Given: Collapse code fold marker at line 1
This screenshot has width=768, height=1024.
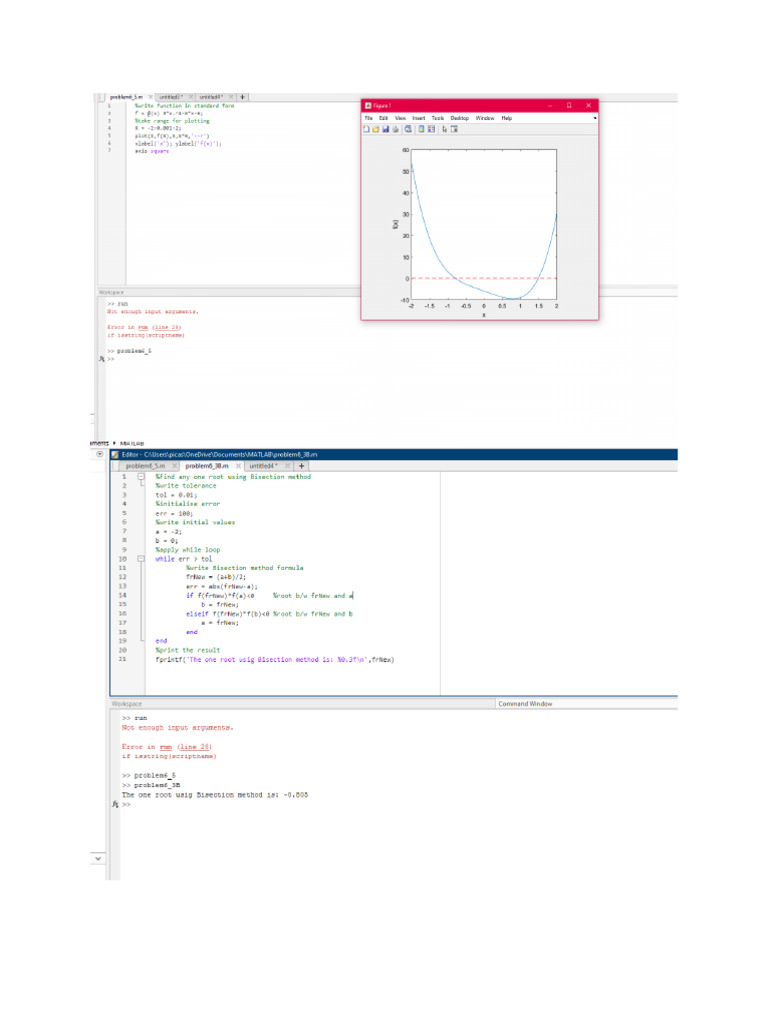Looking at the screenshot, I should point(141,477).
